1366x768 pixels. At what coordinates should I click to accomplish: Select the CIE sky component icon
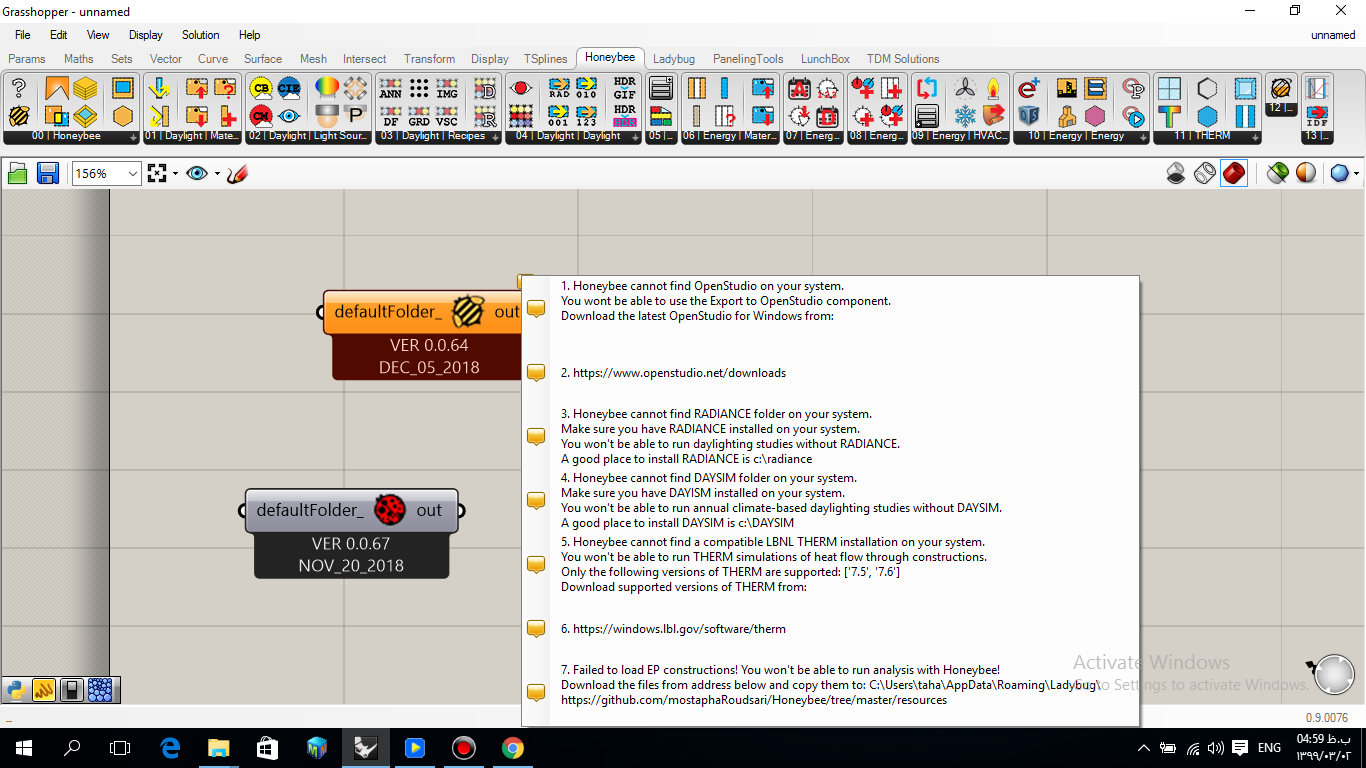pos(289,88)
